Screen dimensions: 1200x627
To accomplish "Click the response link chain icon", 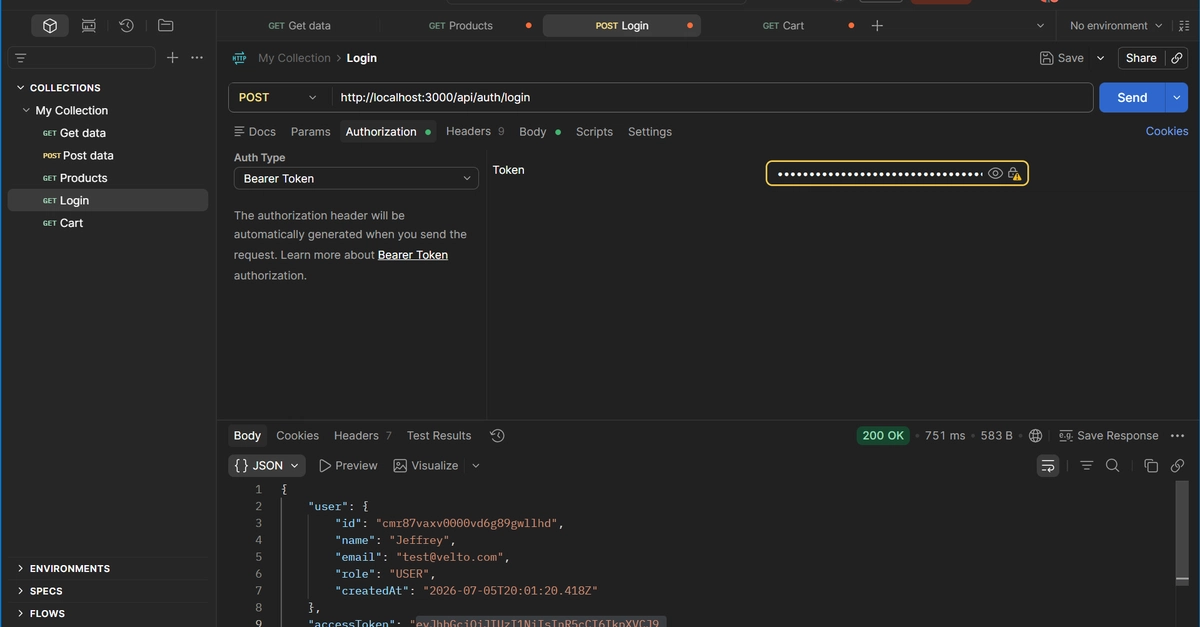I will pyautogui.click(x=1177, y=466).
